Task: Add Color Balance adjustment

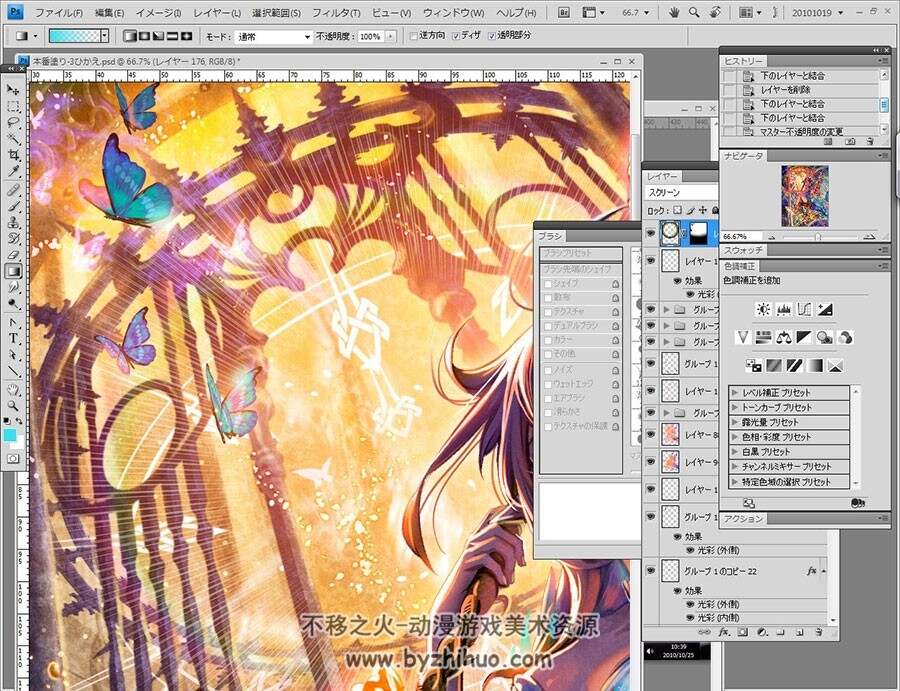Action: coord(783,337)
